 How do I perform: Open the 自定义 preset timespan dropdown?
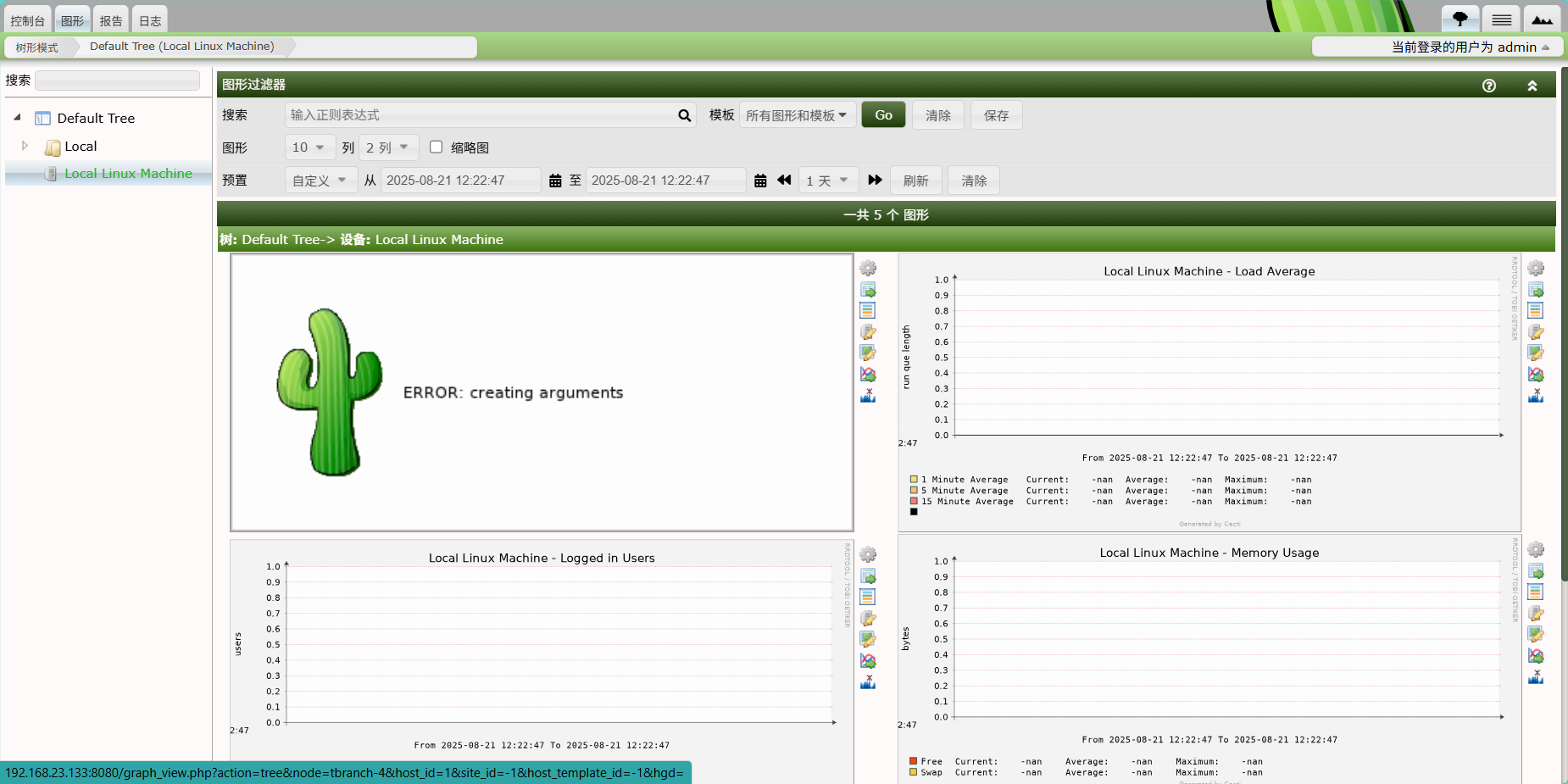point(320,181)
